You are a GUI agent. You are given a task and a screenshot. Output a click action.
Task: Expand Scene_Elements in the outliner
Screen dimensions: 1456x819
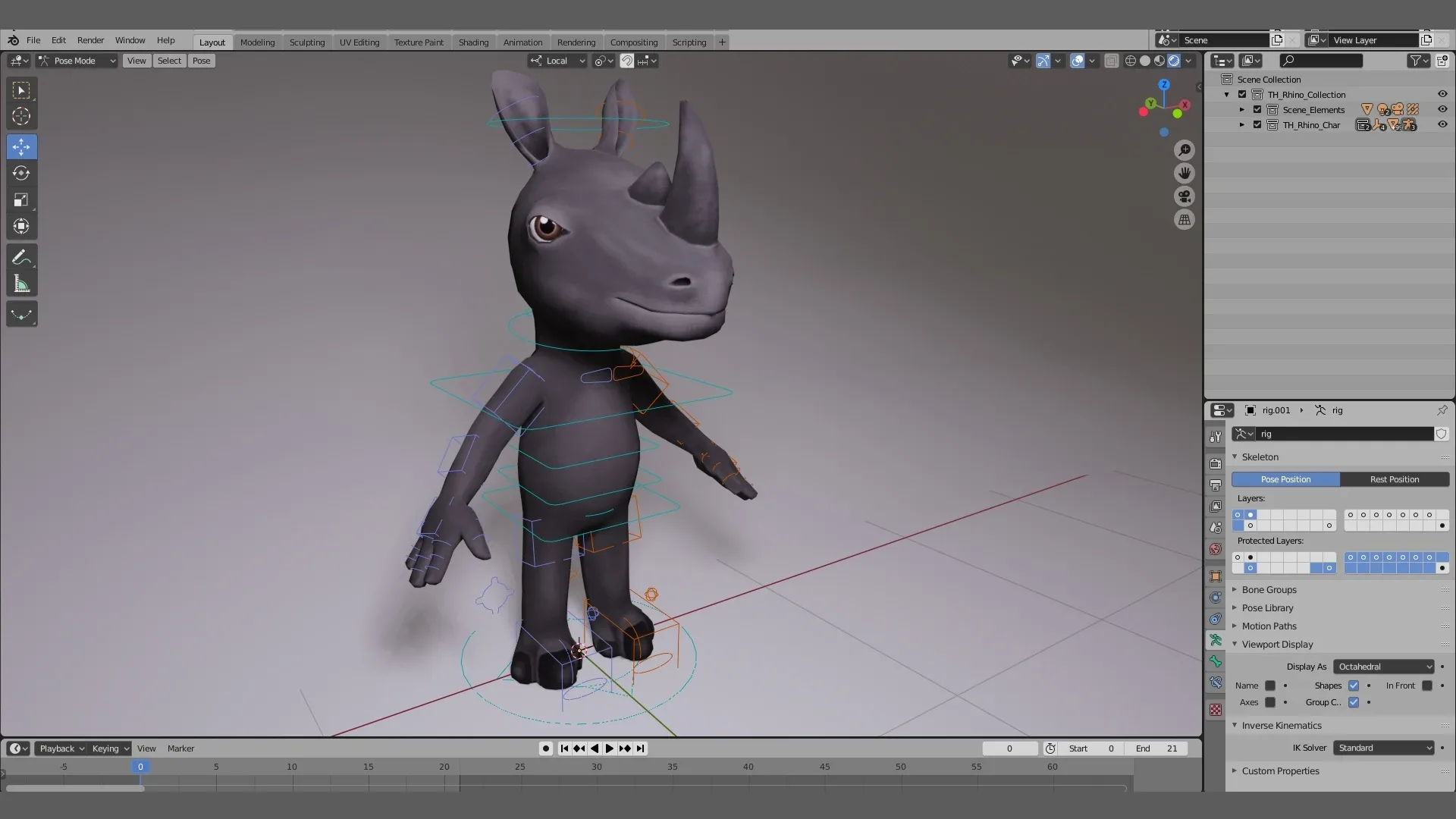tap(1242, 110)
